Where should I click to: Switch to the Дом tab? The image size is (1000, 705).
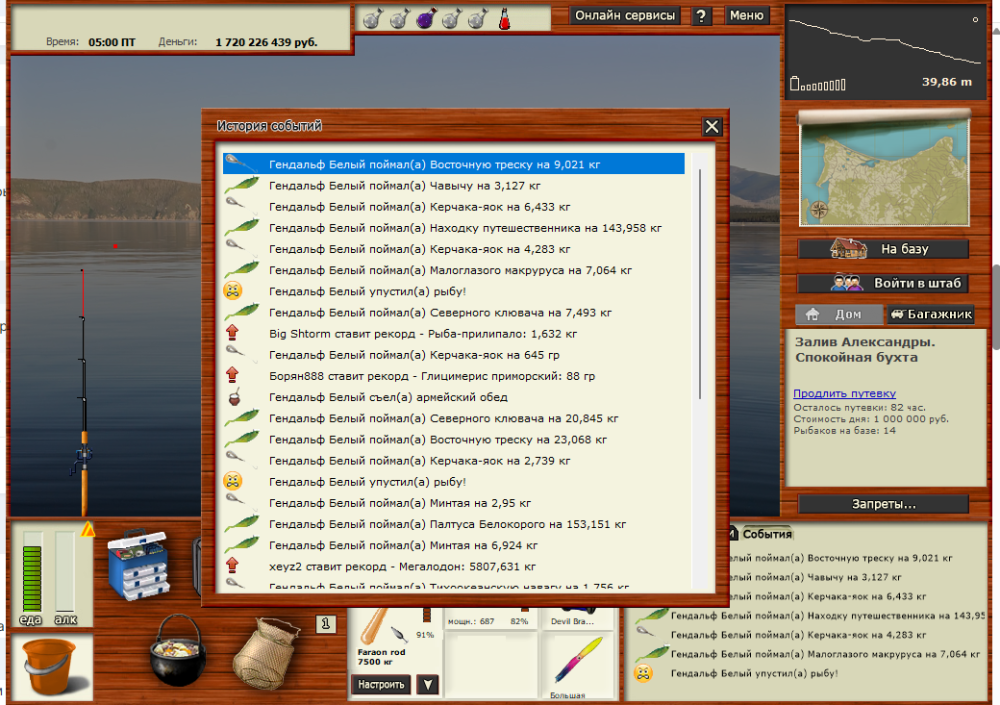(x=838, y=313)
